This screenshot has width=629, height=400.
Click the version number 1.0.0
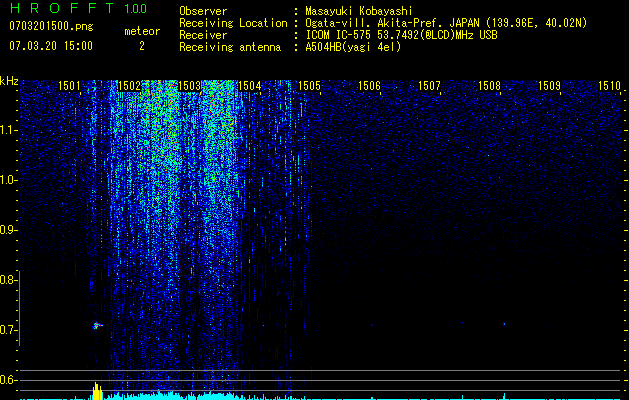point(135,8)
